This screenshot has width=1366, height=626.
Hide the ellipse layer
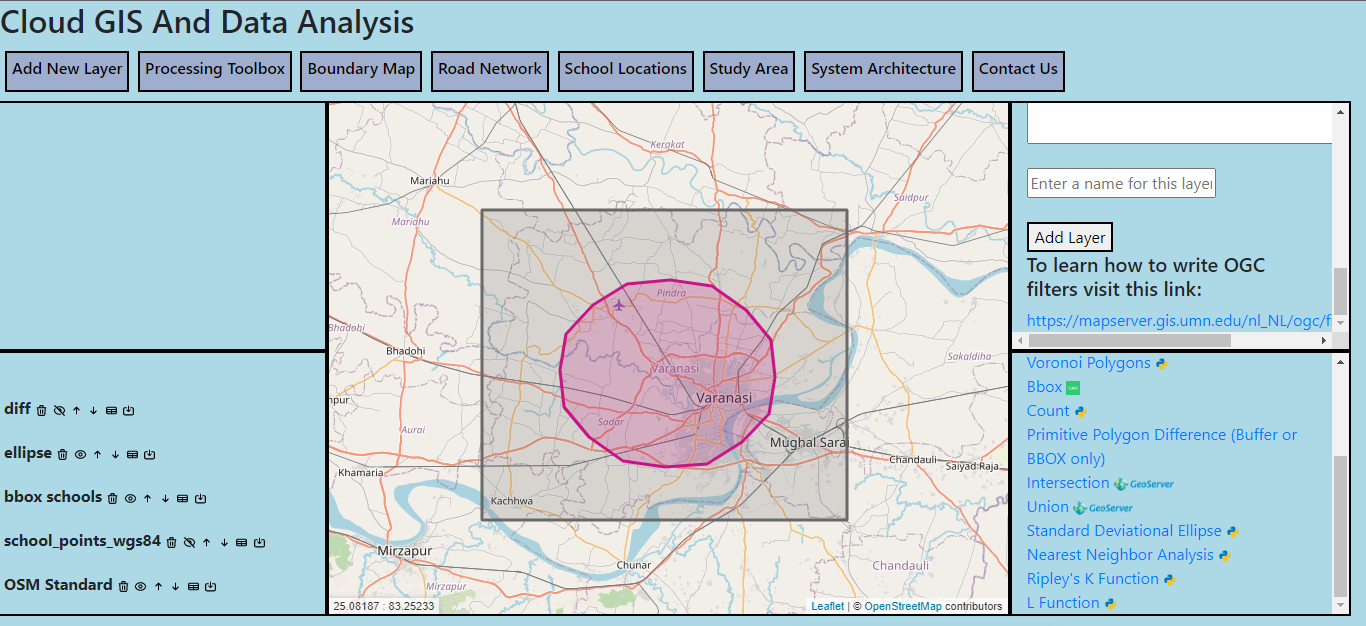80,454
